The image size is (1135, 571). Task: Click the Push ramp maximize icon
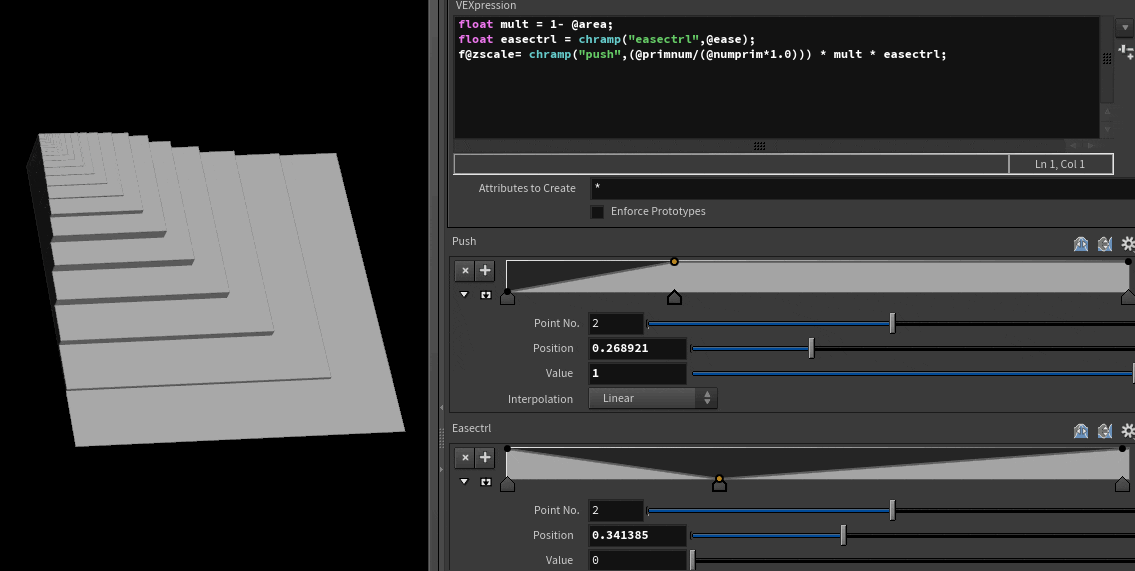[486, 295]
